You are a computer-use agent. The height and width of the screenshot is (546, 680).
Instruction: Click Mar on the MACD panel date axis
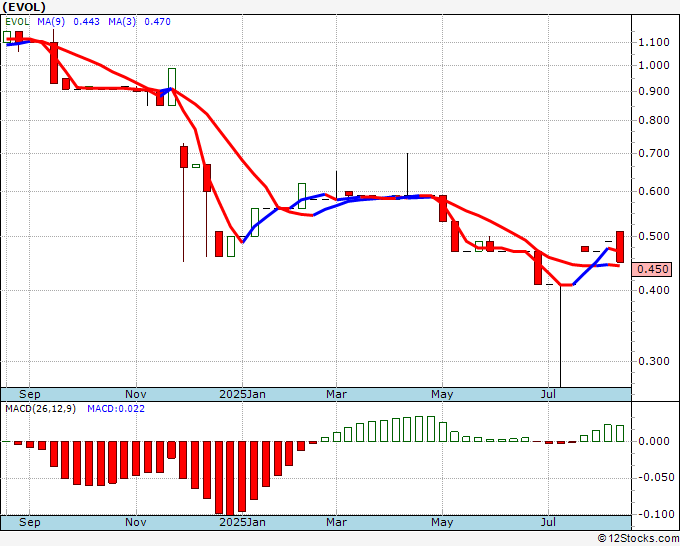coord(337,522)
